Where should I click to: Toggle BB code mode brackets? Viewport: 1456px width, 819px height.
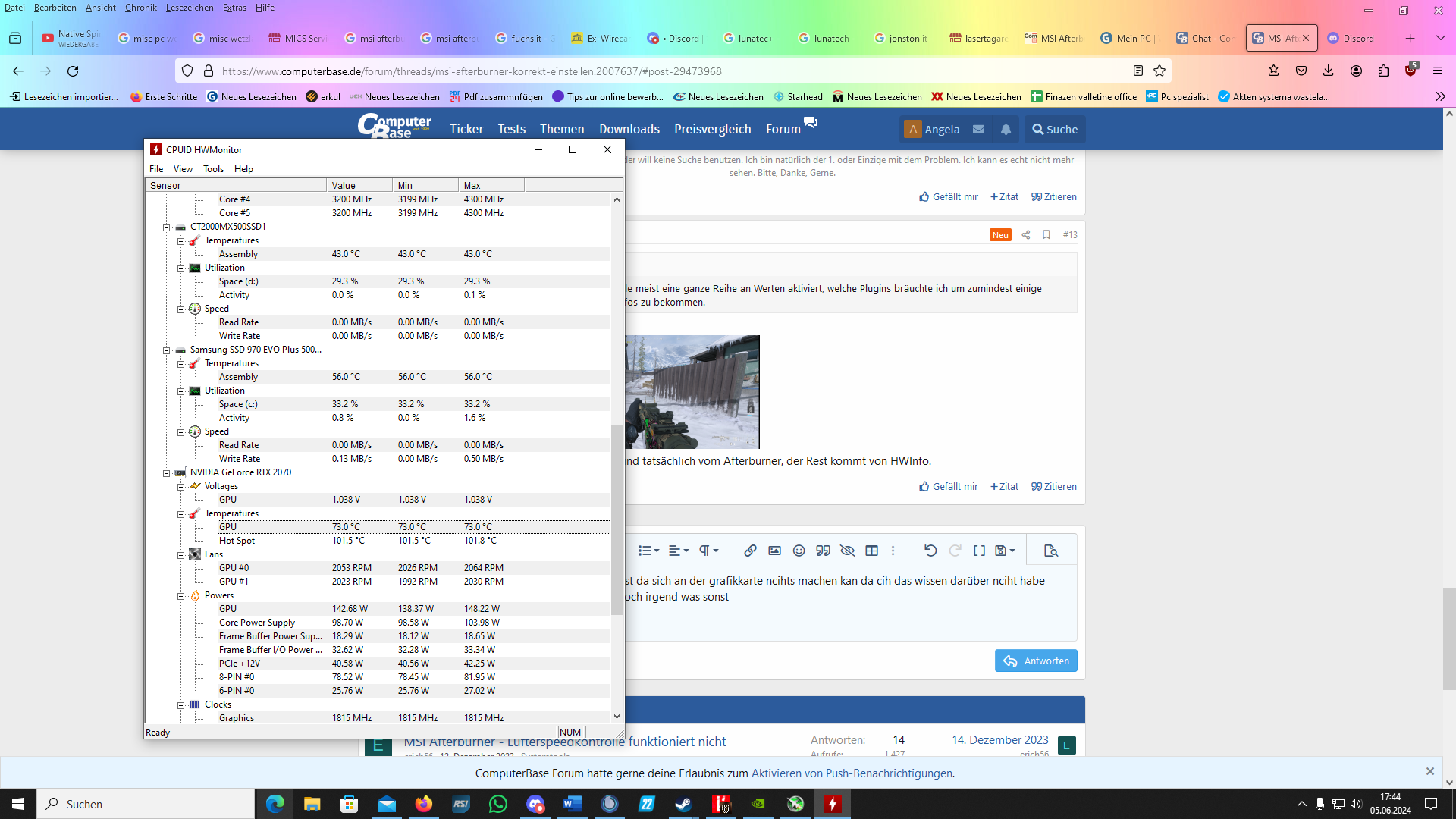979,551
